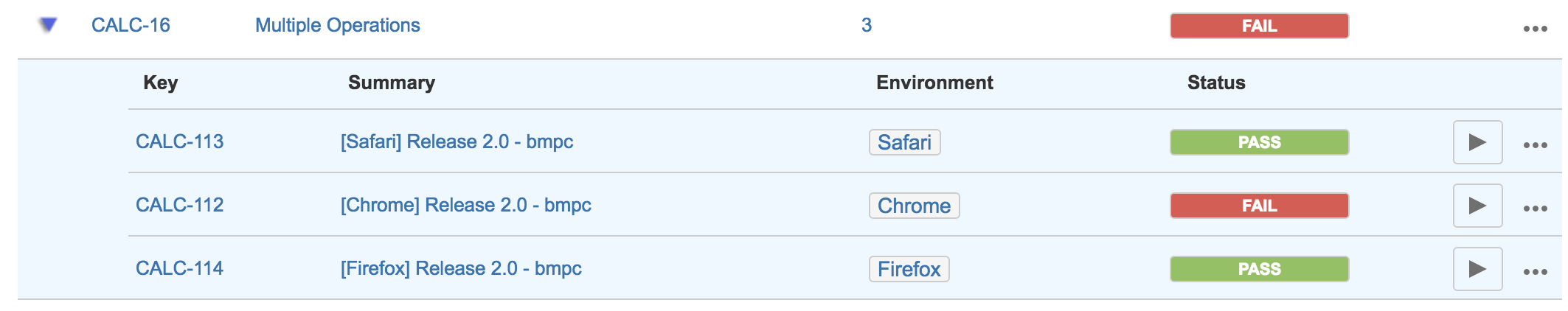Collapse the CALC-16 row triangle

[48, 25]
